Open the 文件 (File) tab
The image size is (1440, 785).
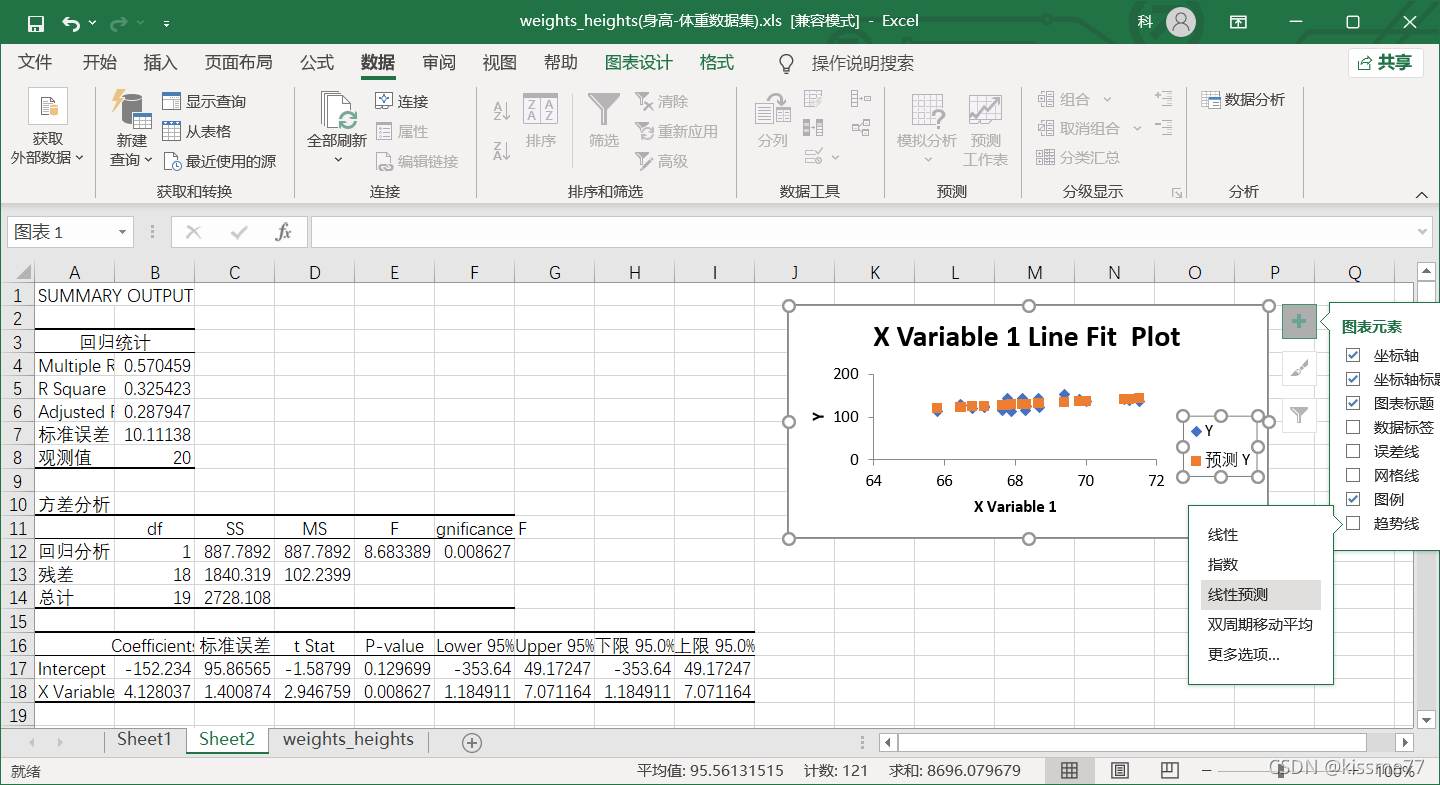pos(35,62)
